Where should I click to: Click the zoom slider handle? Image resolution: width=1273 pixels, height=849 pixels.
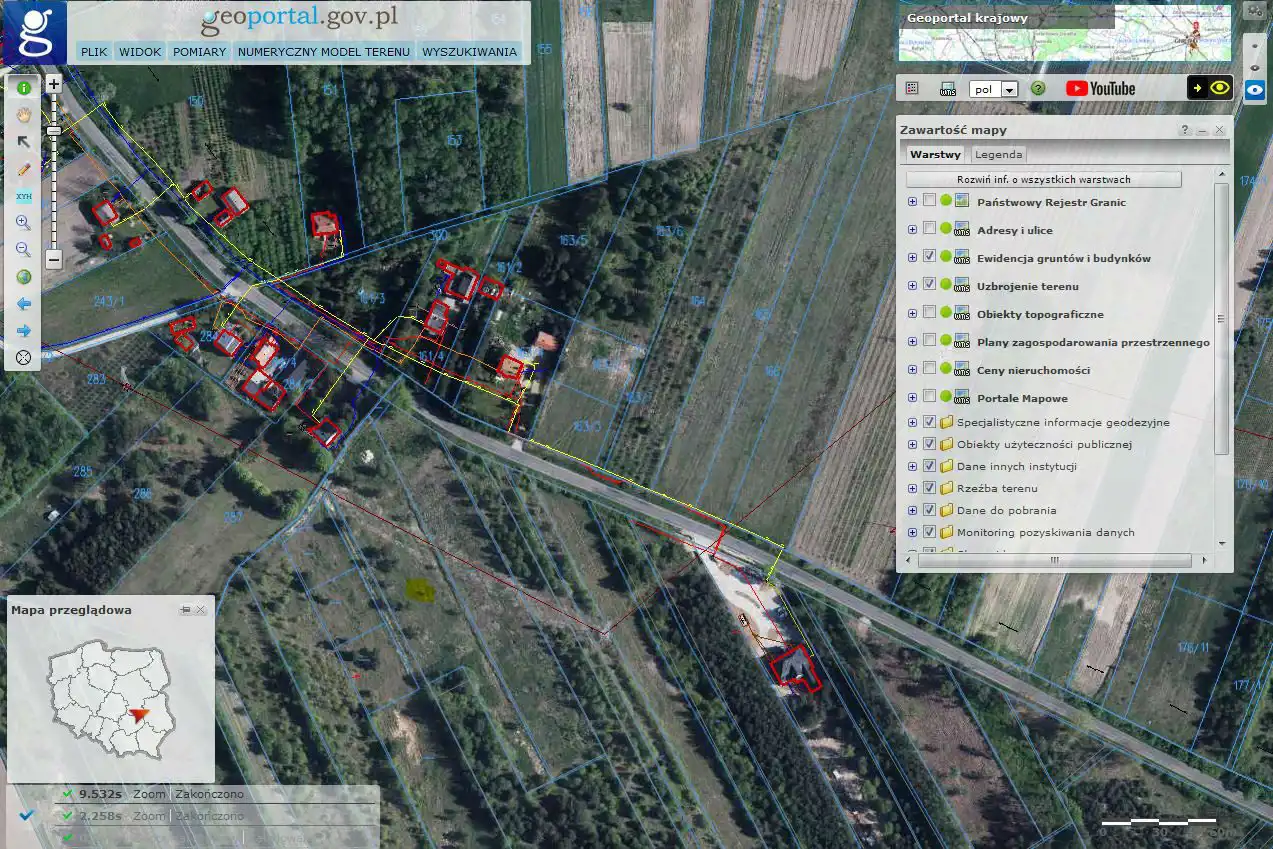tap(54, 131)
